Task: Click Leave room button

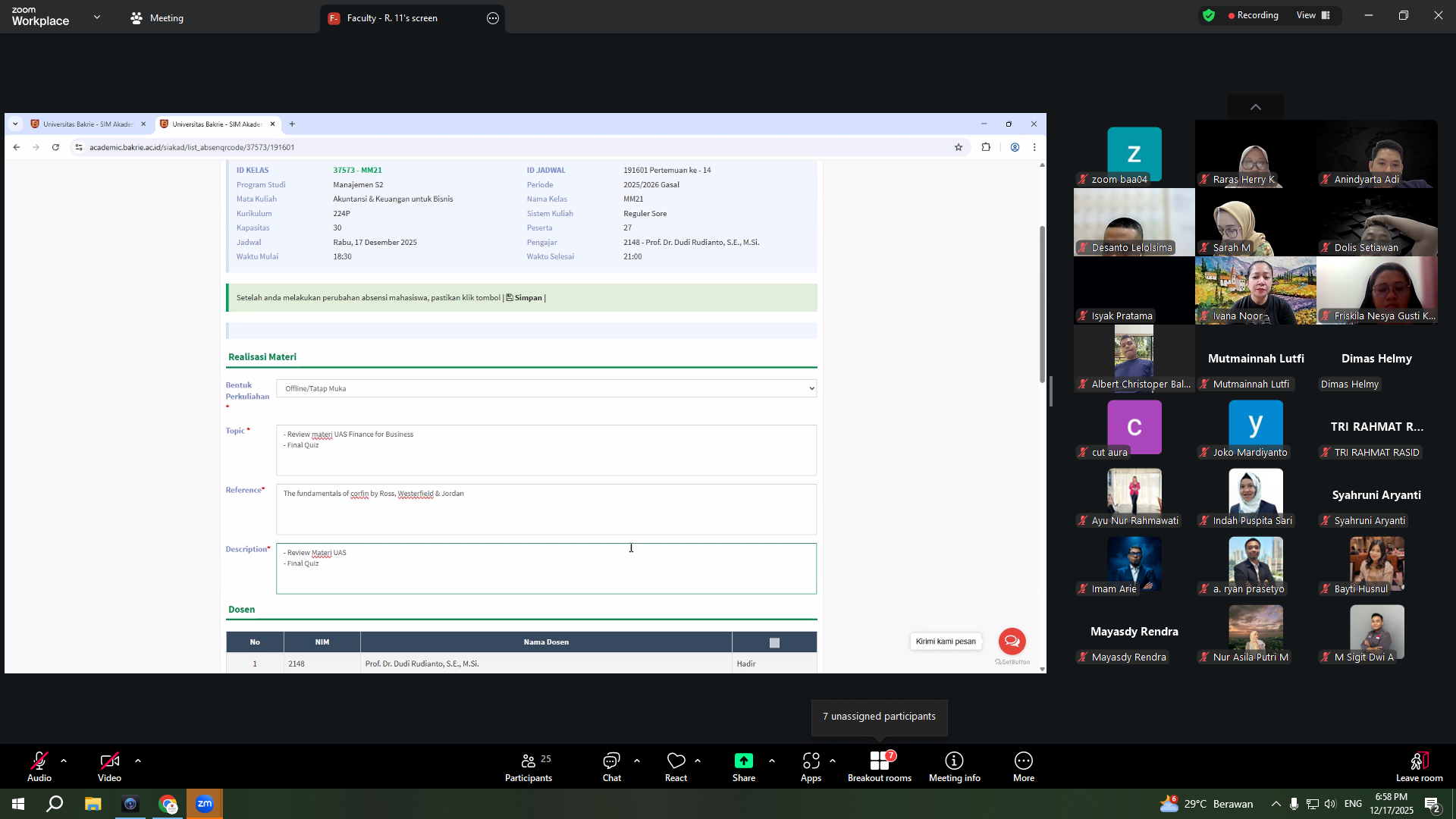Action: pos(1420,766)
